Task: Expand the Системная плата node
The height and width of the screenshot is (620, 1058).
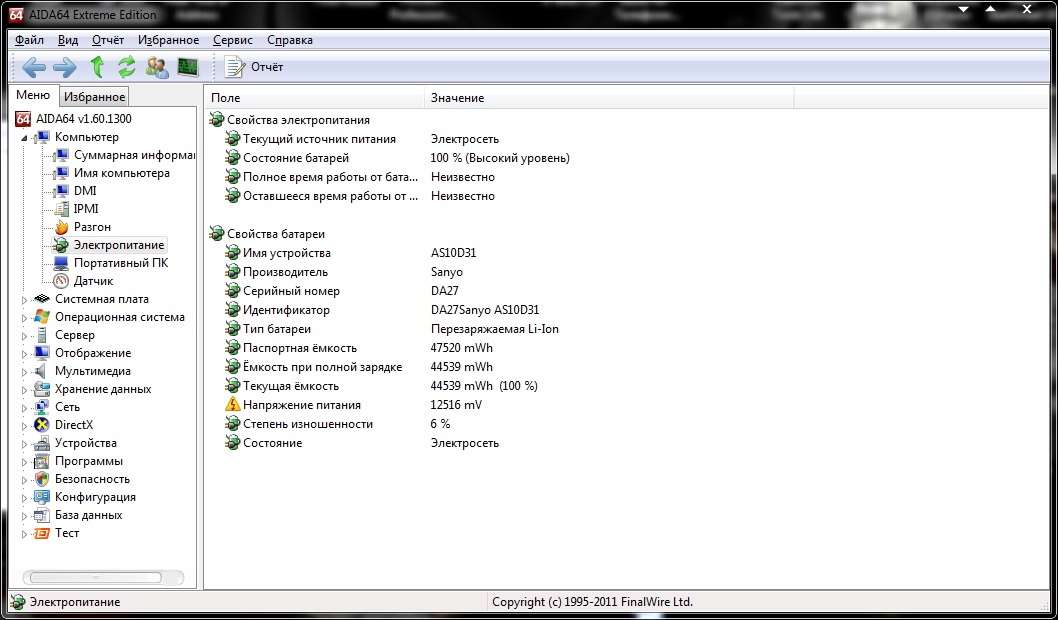Action: [x=25, y=300]
